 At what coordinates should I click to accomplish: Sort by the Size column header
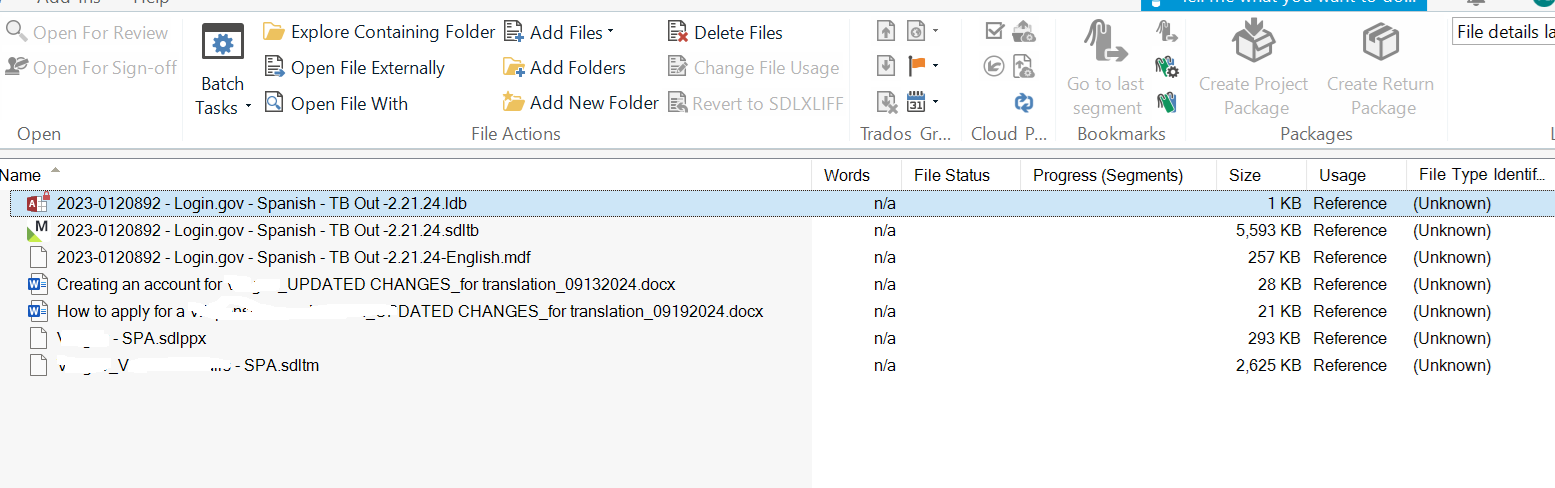point(1261,175)
